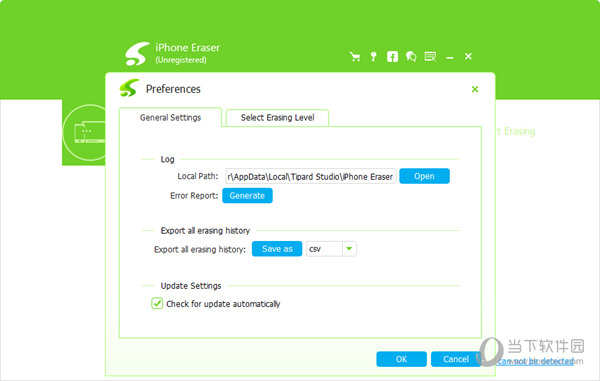Close the iPhone Eraser main window

(x=468, y=56)
